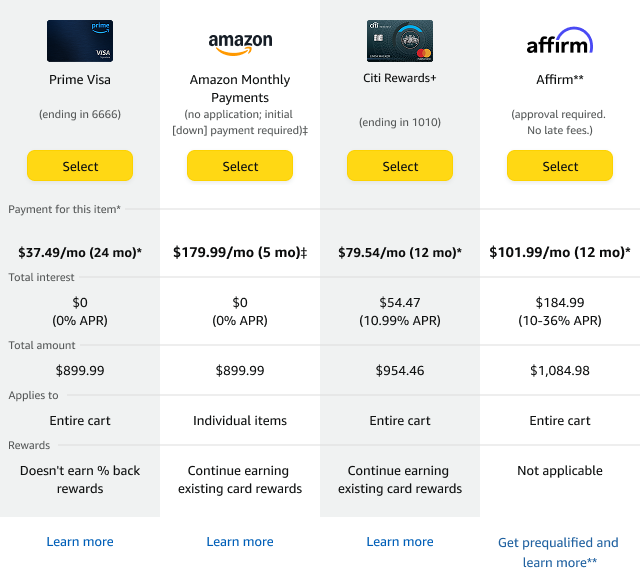Select the Prime Visa payment option

(80, 166)
